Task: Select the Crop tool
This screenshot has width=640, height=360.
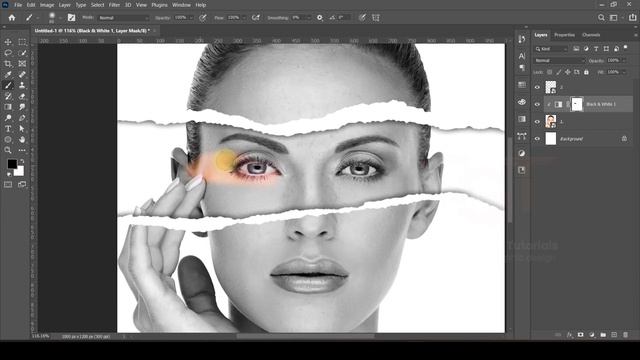Action: (8, 64)
